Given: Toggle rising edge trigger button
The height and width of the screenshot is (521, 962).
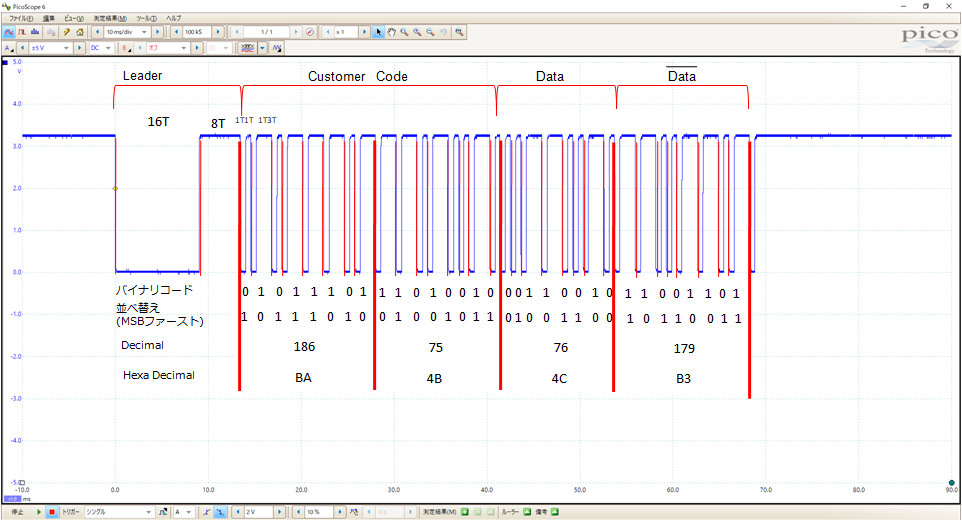Looking at the screenshot, I should pos(206,512).
